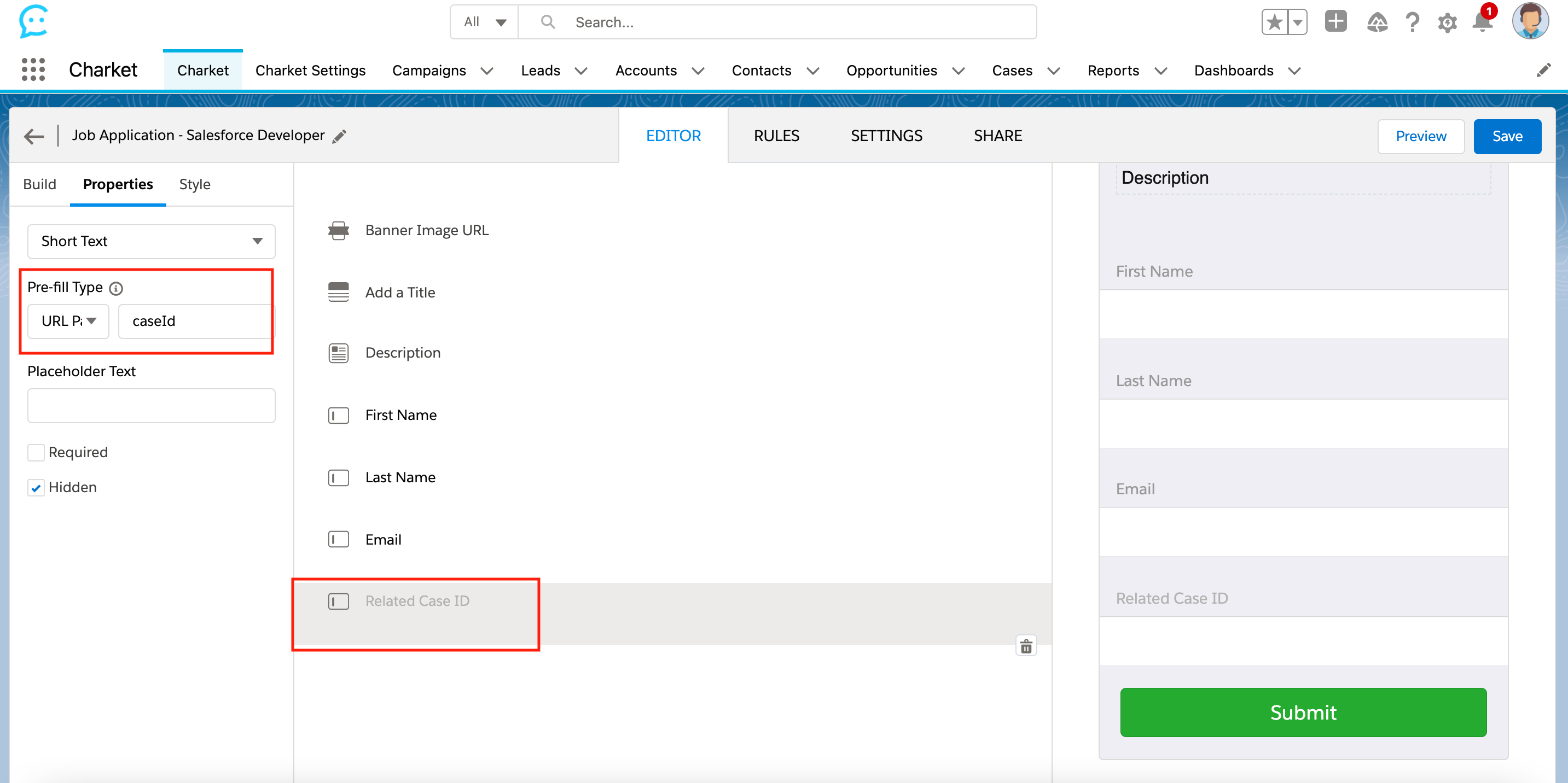This screenshot has width=1568, height=783.
Task: Select the Add a Title icon
Action: pyautogui.click(x=339, y=292)
